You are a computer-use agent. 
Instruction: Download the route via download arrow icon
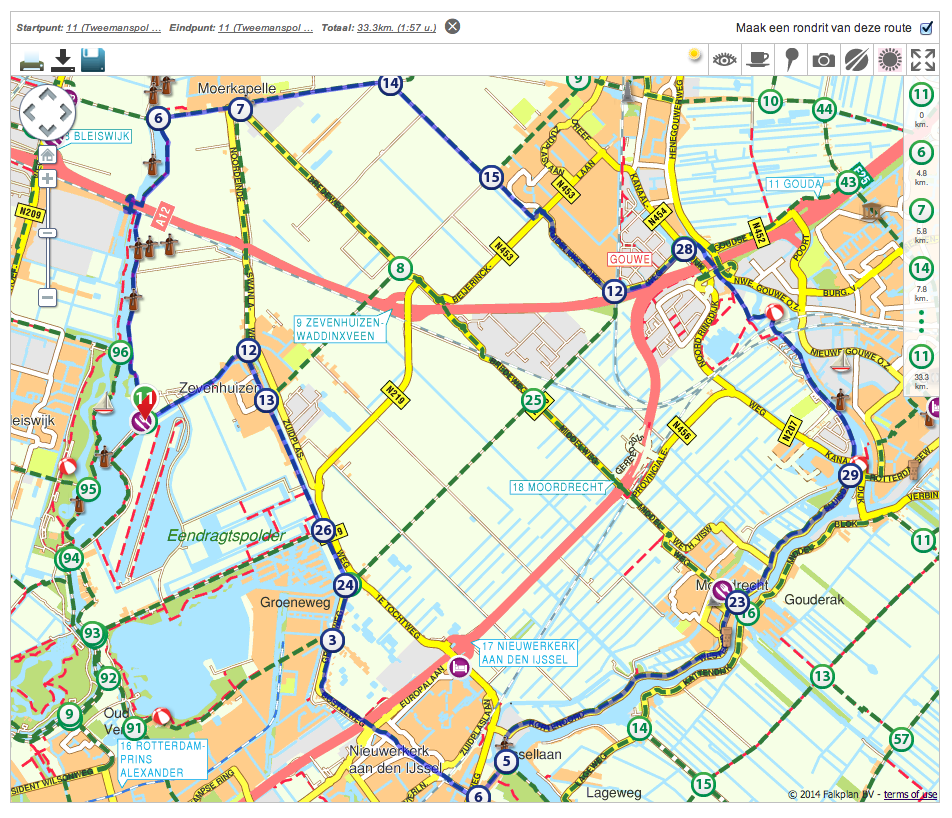[63, 60]
